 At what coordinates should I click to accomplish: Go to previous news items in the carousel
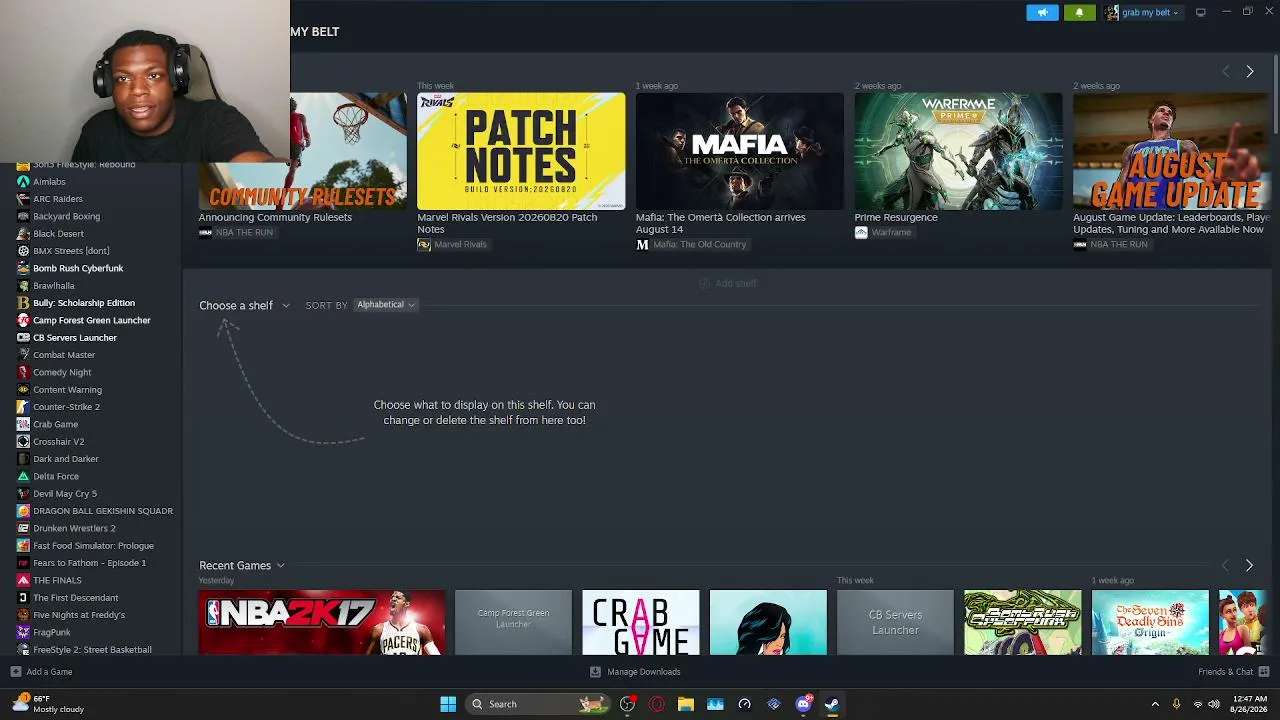(1226, 71)
